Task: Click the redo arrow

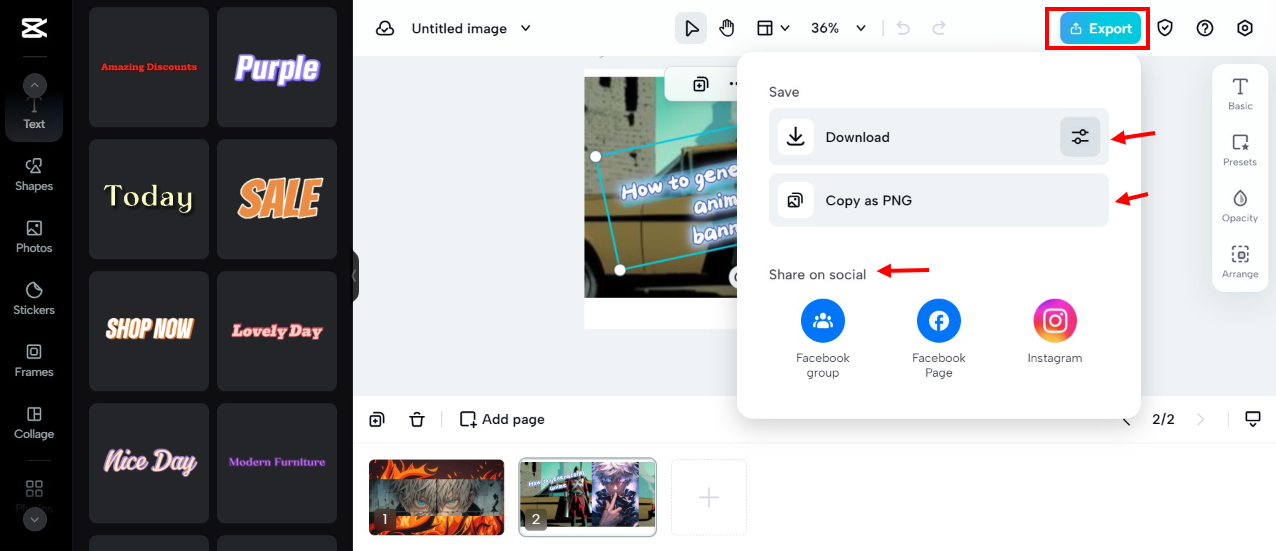Action: coord(939,28)
